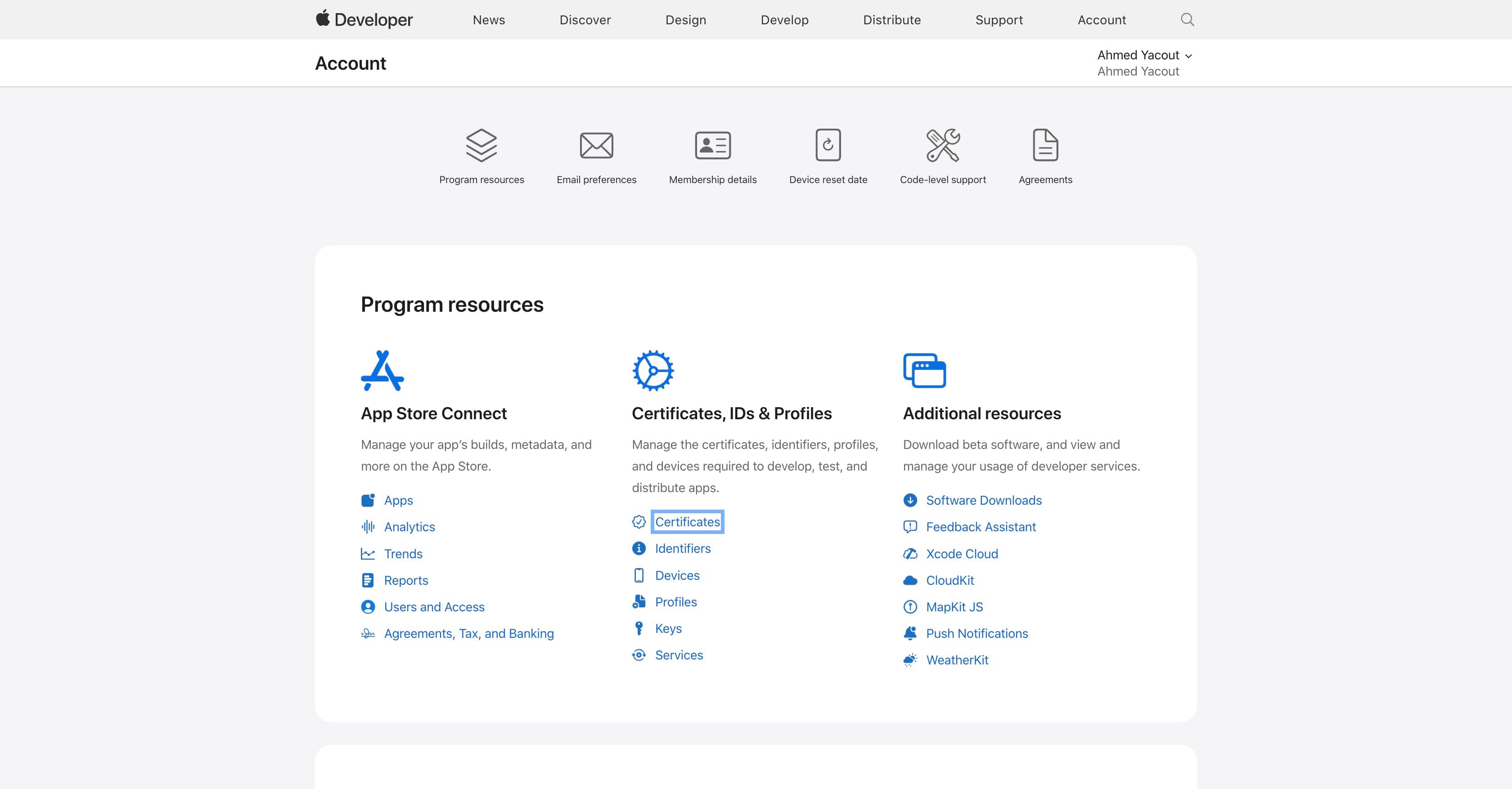The width and height of the screenshot is (1512, 789).
Task: Click the MapKit JS compass icon
Action: click(910, 606)
